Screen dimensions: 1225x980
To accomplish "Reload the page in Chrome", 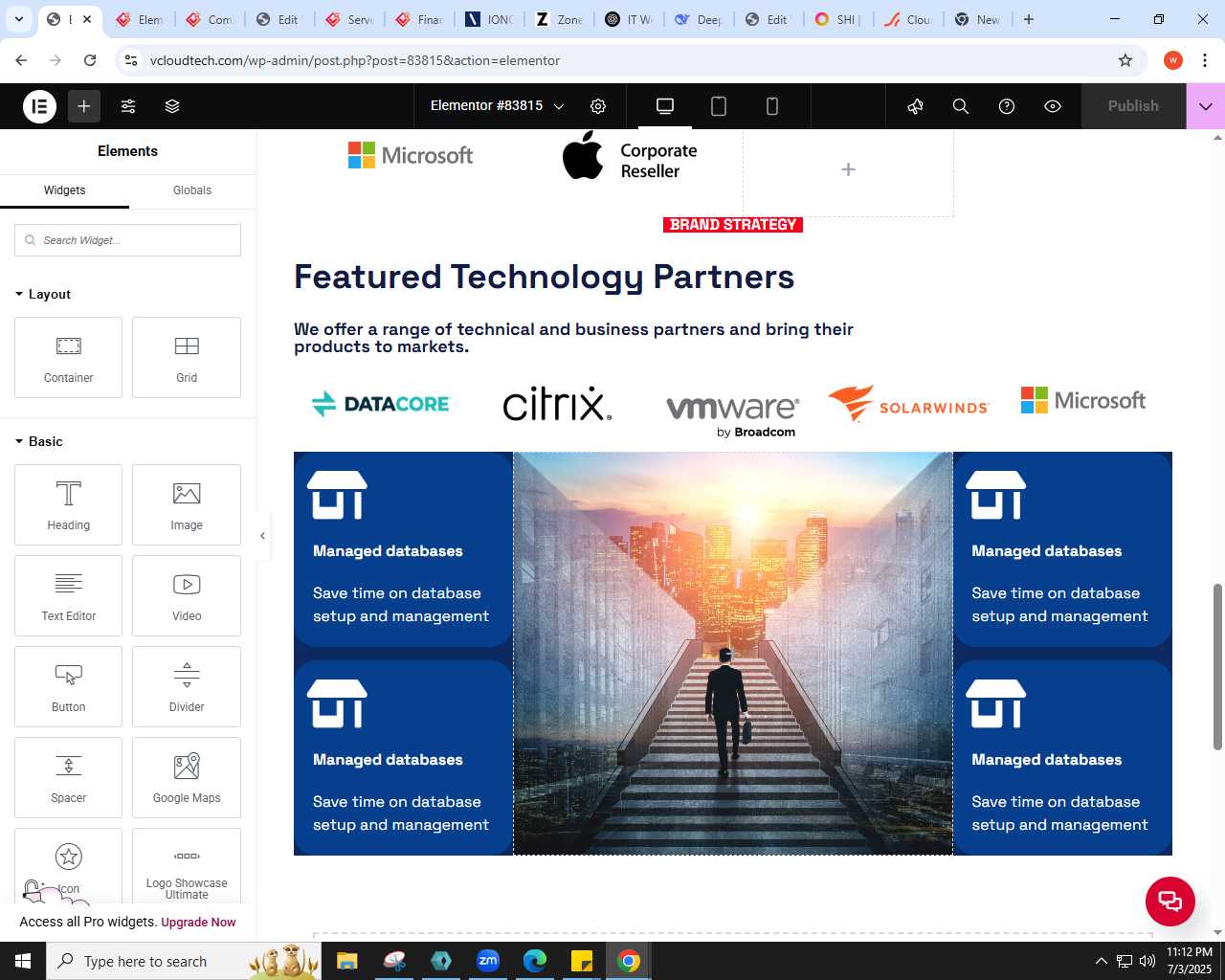I will (x=90, y=60).
